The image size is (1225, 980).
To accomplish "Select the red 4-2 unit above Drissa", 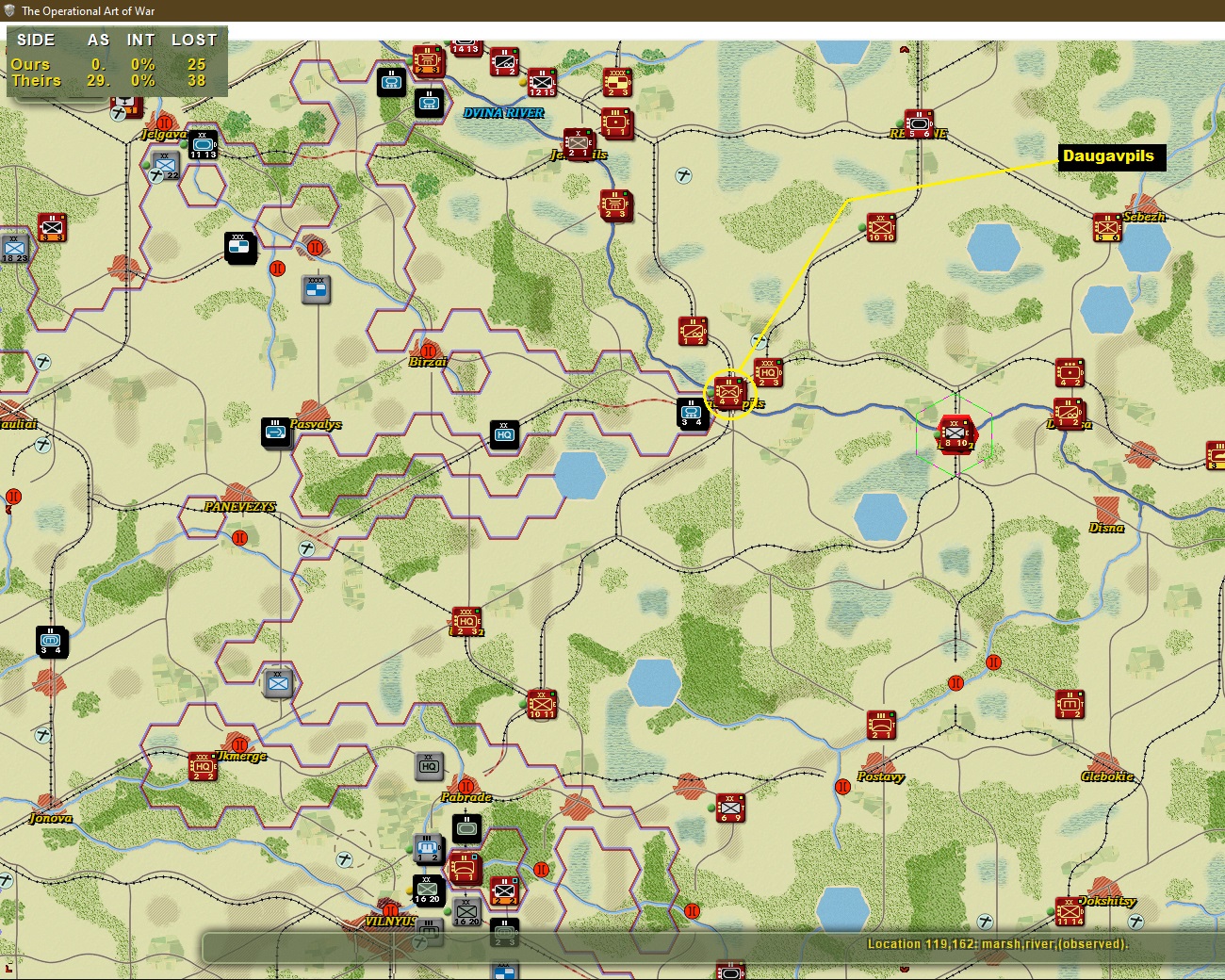I will [1070, 372].
